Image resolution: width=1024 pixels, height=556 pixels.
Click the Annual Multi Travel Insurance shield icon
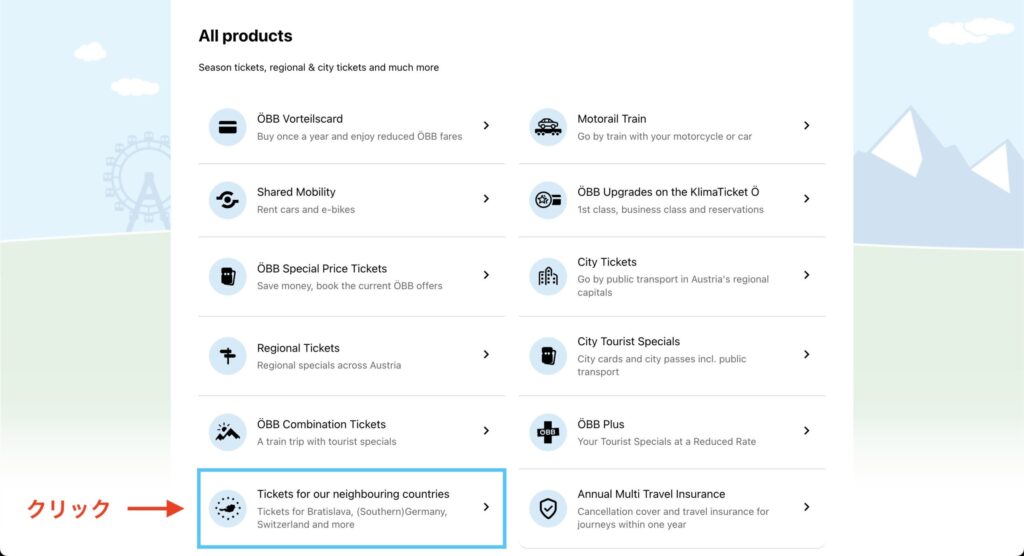click(547, 508)
